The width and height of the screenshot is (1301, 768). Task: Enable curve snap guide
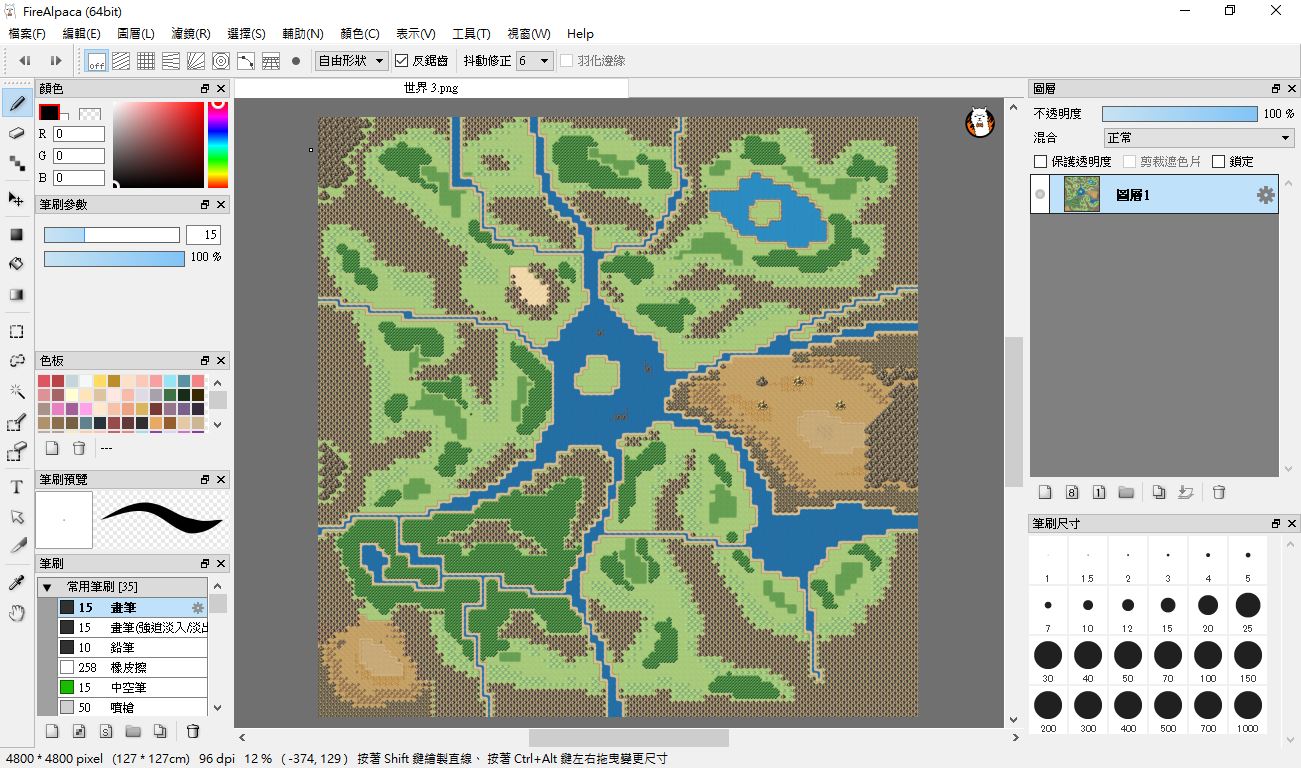point(246,61)
